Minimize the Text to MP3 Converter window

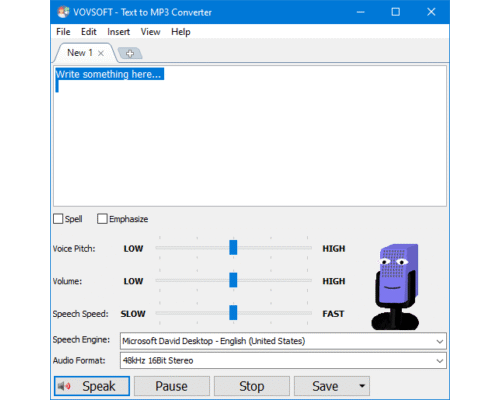click(x=360, y=12)
